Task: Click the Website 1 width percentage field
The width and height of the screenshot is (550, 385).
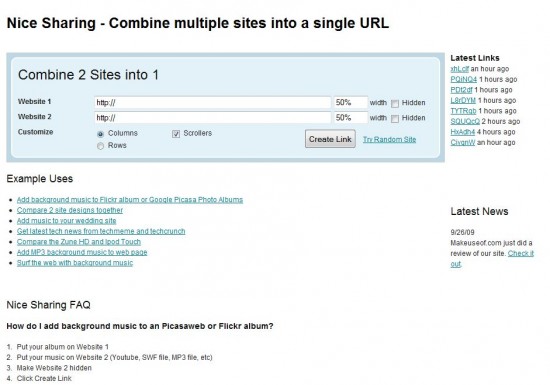Action: tap(350, 102)
